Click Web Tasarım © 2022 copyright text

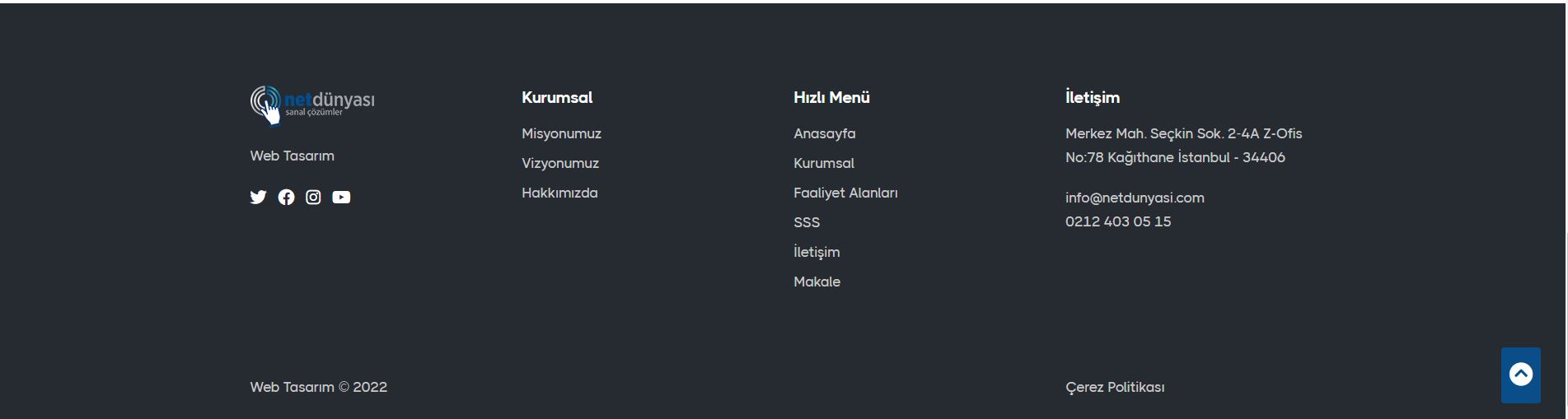pos(318,387)
